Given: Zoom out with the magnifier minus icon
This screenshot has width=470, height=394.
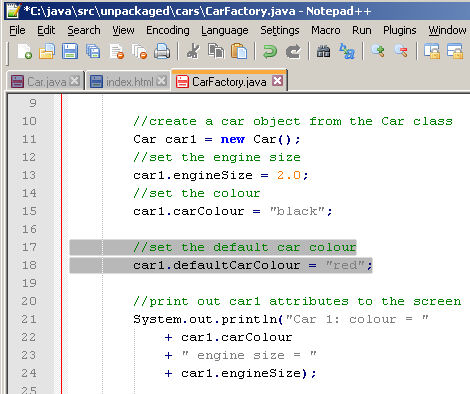Looking at the screenshot, I should click(401, 51).
